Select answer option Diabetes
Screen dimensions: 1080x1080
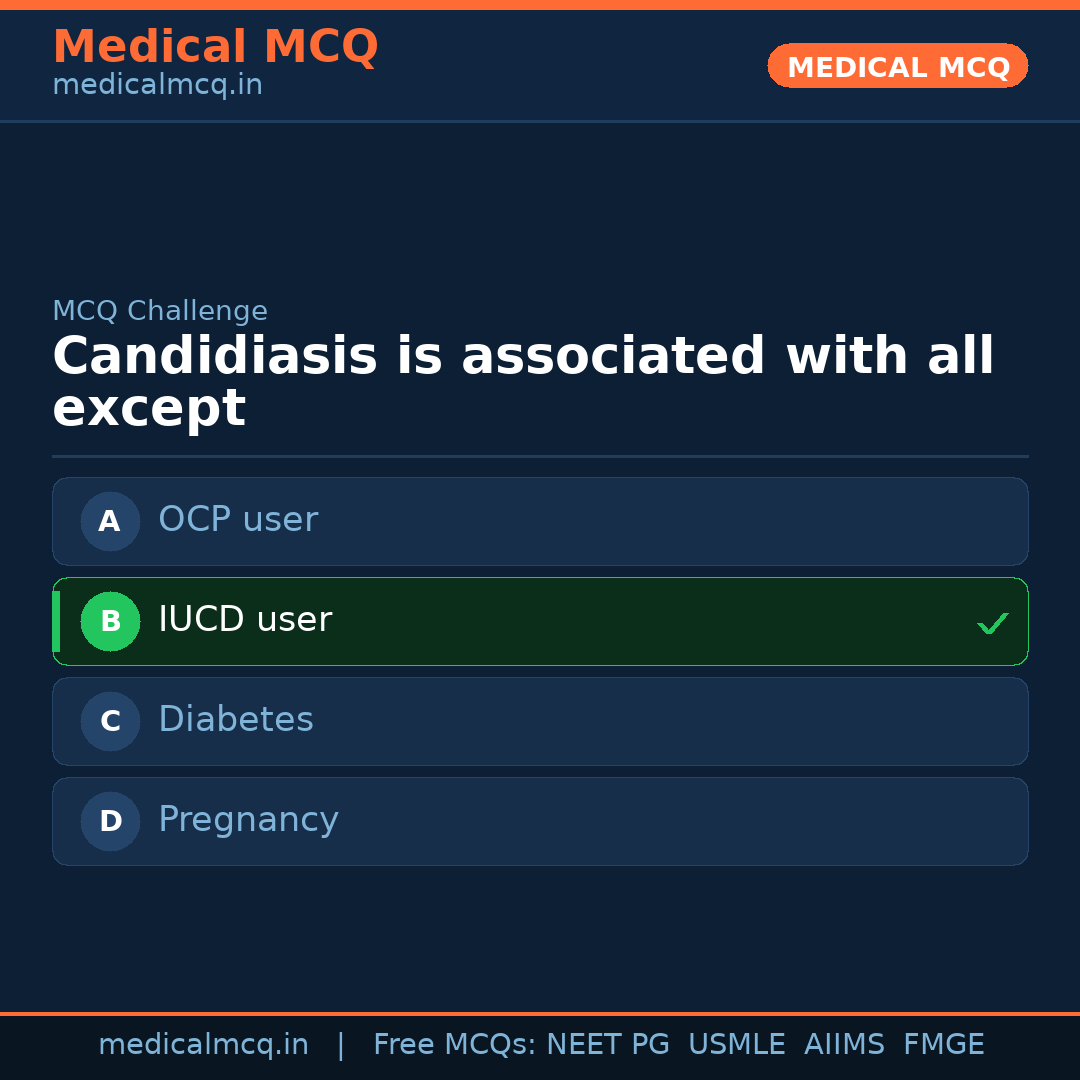(540, 721)
